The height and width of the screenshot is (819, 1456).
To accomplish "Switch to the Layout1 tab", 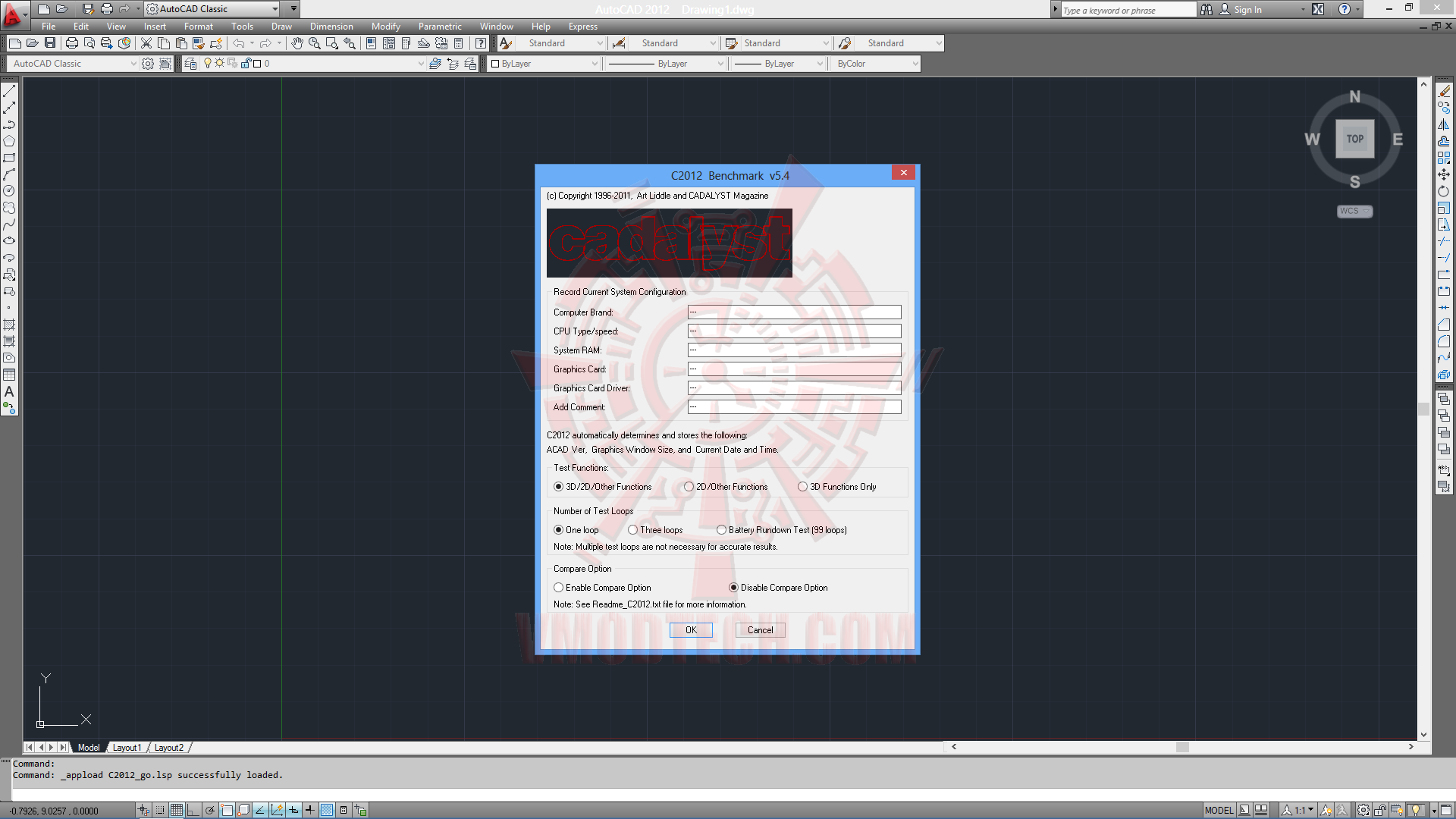I will (127, 748).
